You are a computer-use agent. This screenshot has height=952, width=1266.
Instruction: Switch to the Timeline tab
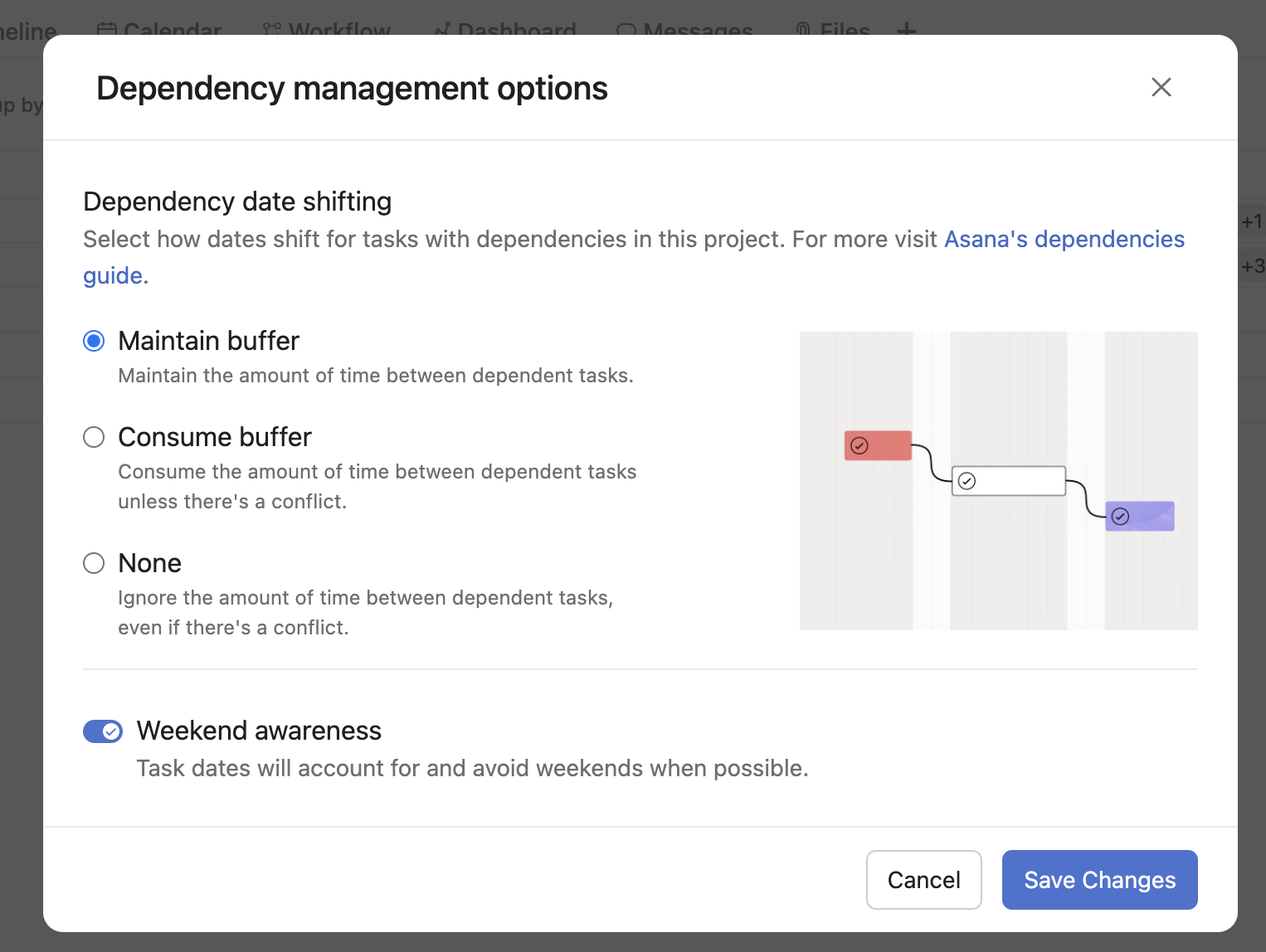point(27,29)
